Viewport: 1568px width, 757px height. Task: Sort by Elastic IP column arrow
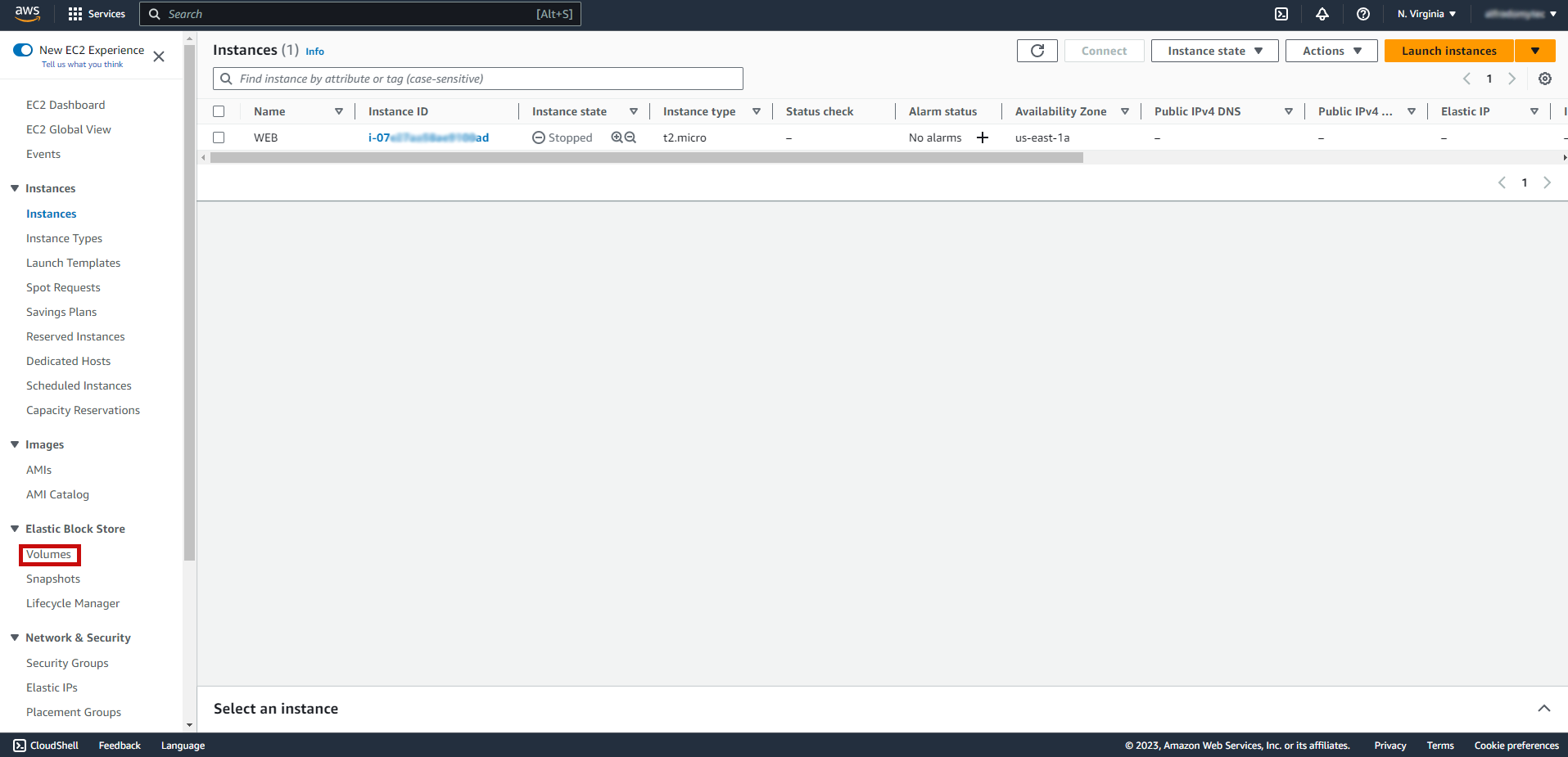[1534, 111]
